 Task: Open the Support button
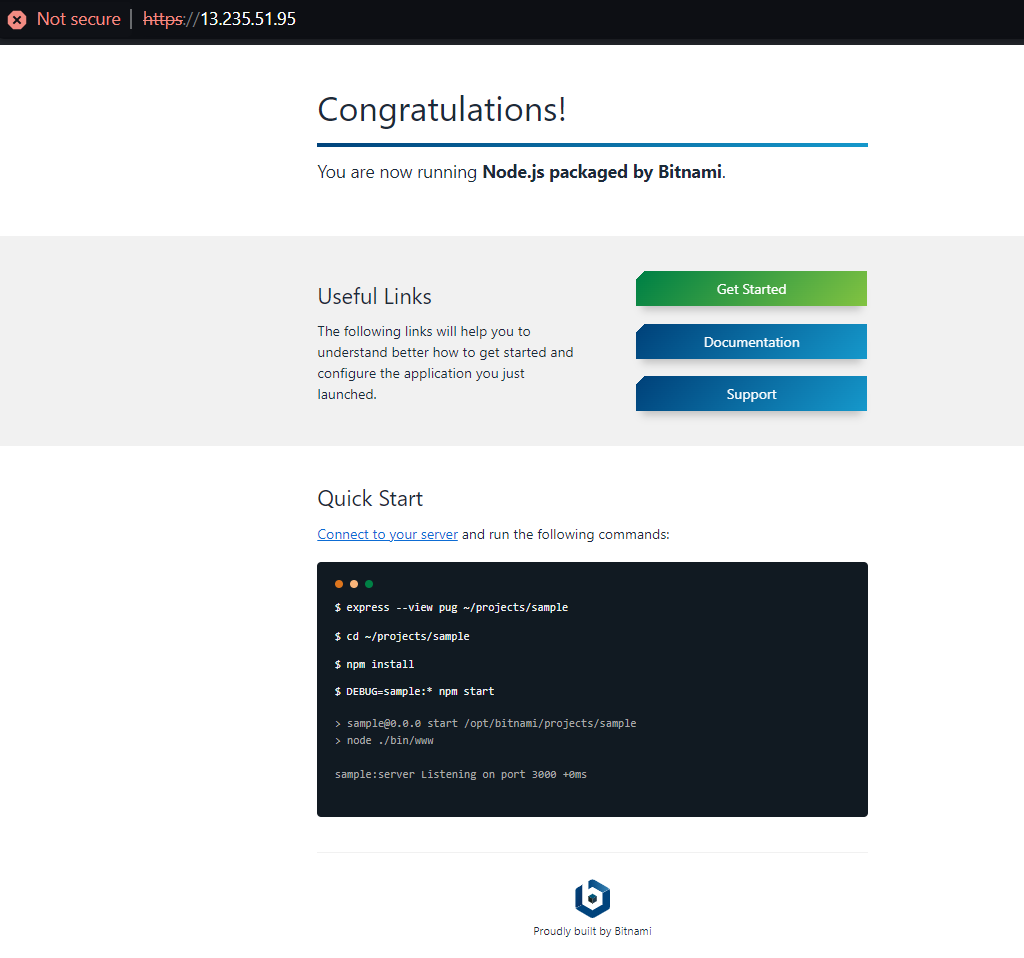point(751,394)
